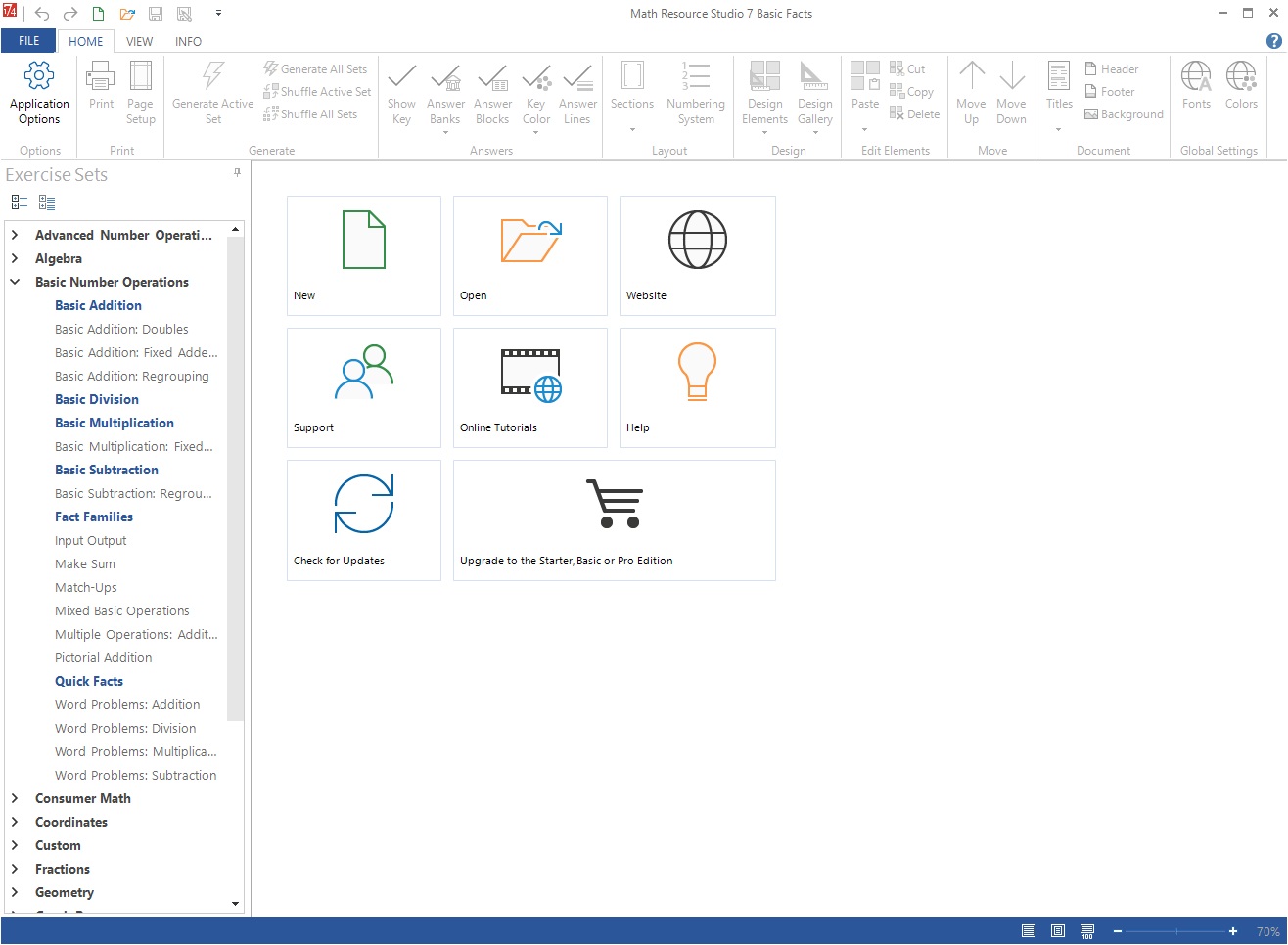The height and width of the screenshot is (945, 1288).
Task: Click zoom out minus button
Action: pos(1118,931)
